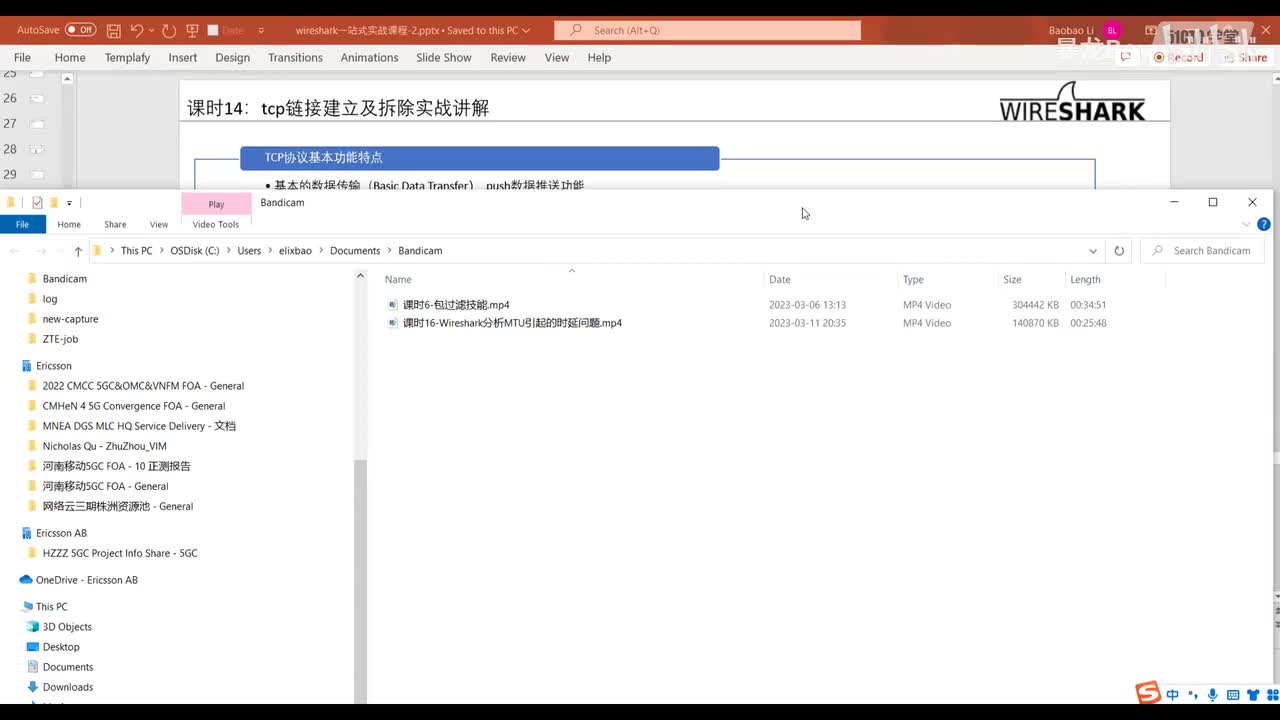Open Ericsson group in navigation pane
The image size is (1280, 720).
pos(53,366)
